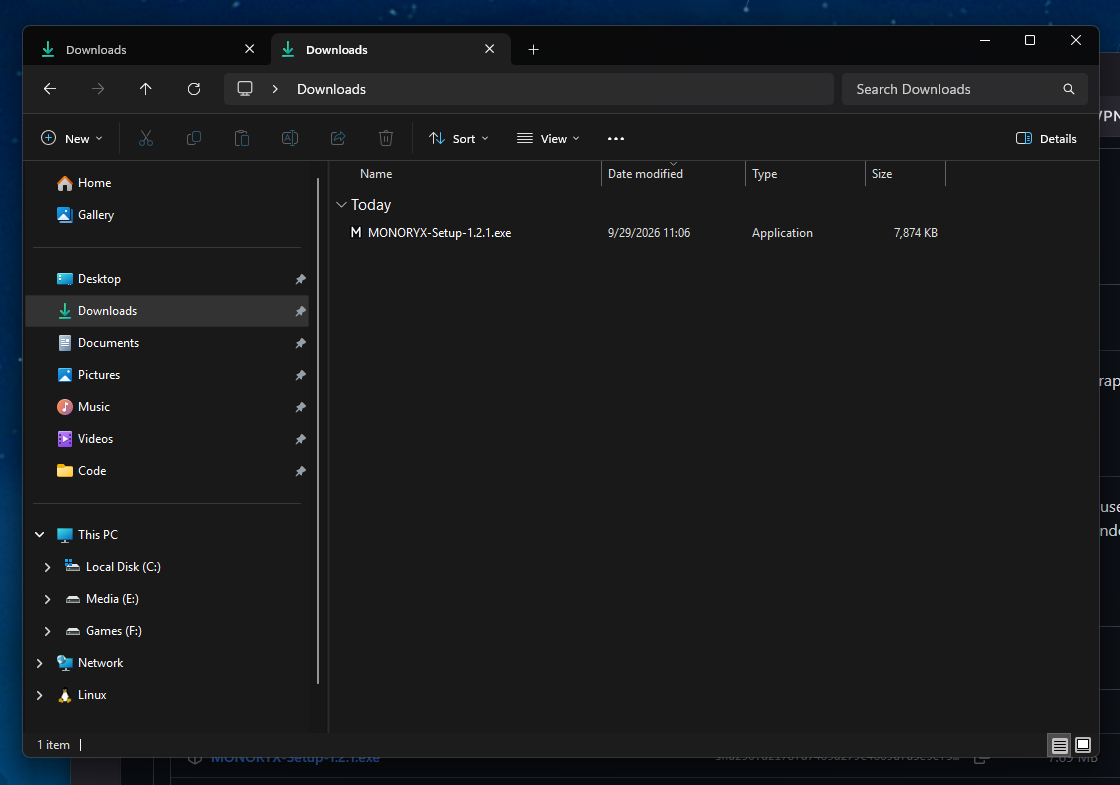Toggle the Details pane
The image size is (1120, 785).
pos(1046,139)
